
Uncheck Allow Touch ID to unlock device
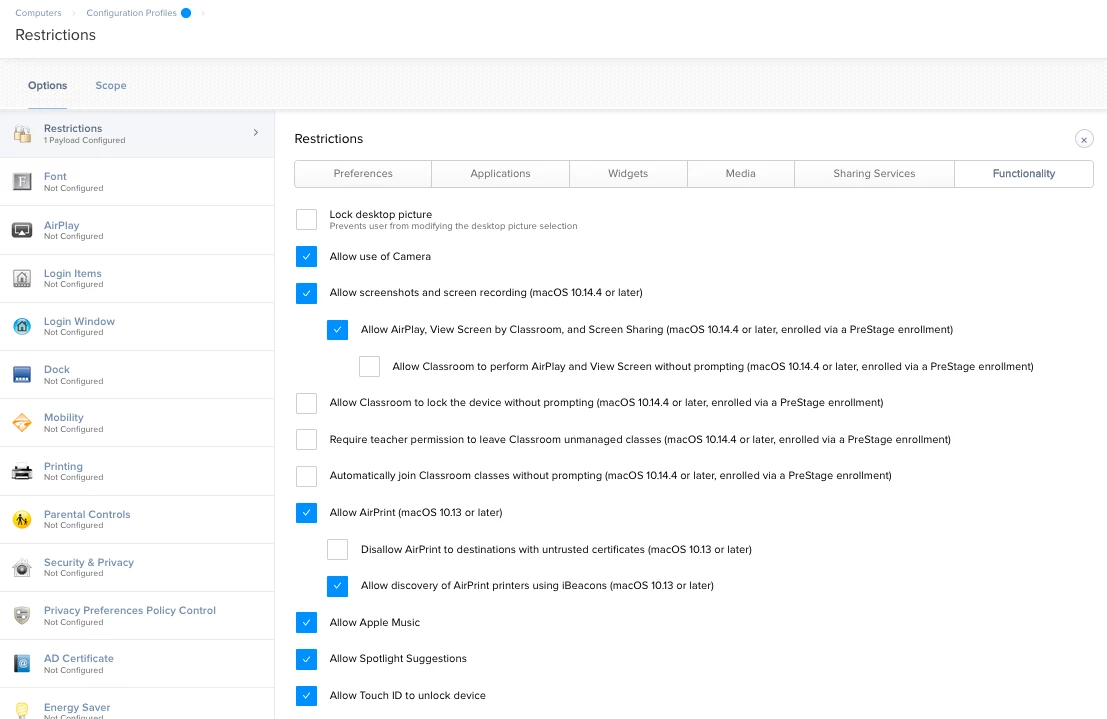pos(306,696)
